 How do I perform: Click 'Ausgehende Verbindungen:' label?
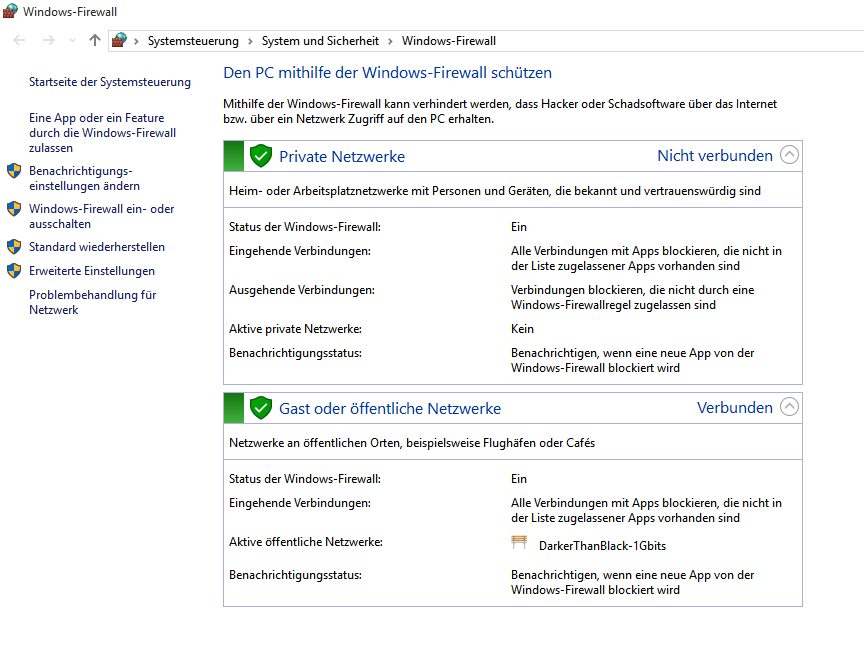pyautogui.click(x=302, y=290)
